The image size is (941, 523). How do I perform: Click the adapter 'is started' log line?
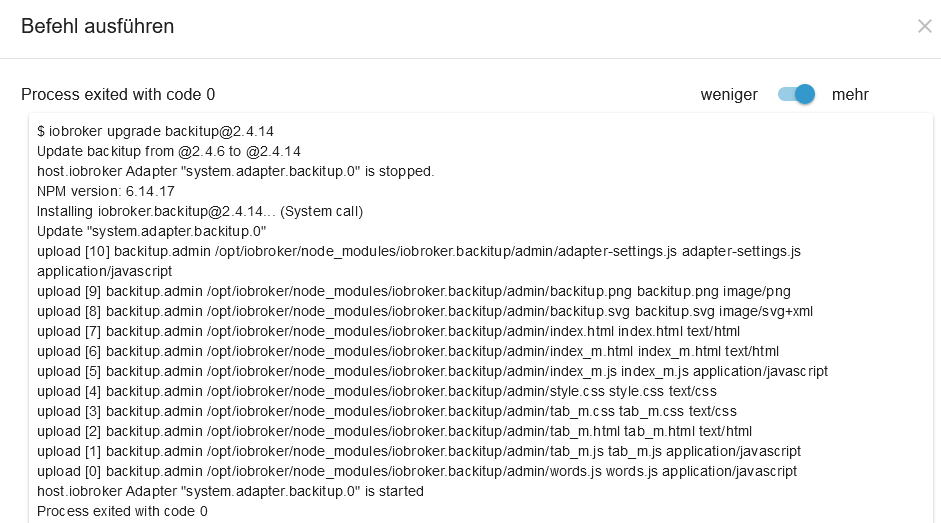[x=230, y=491]
